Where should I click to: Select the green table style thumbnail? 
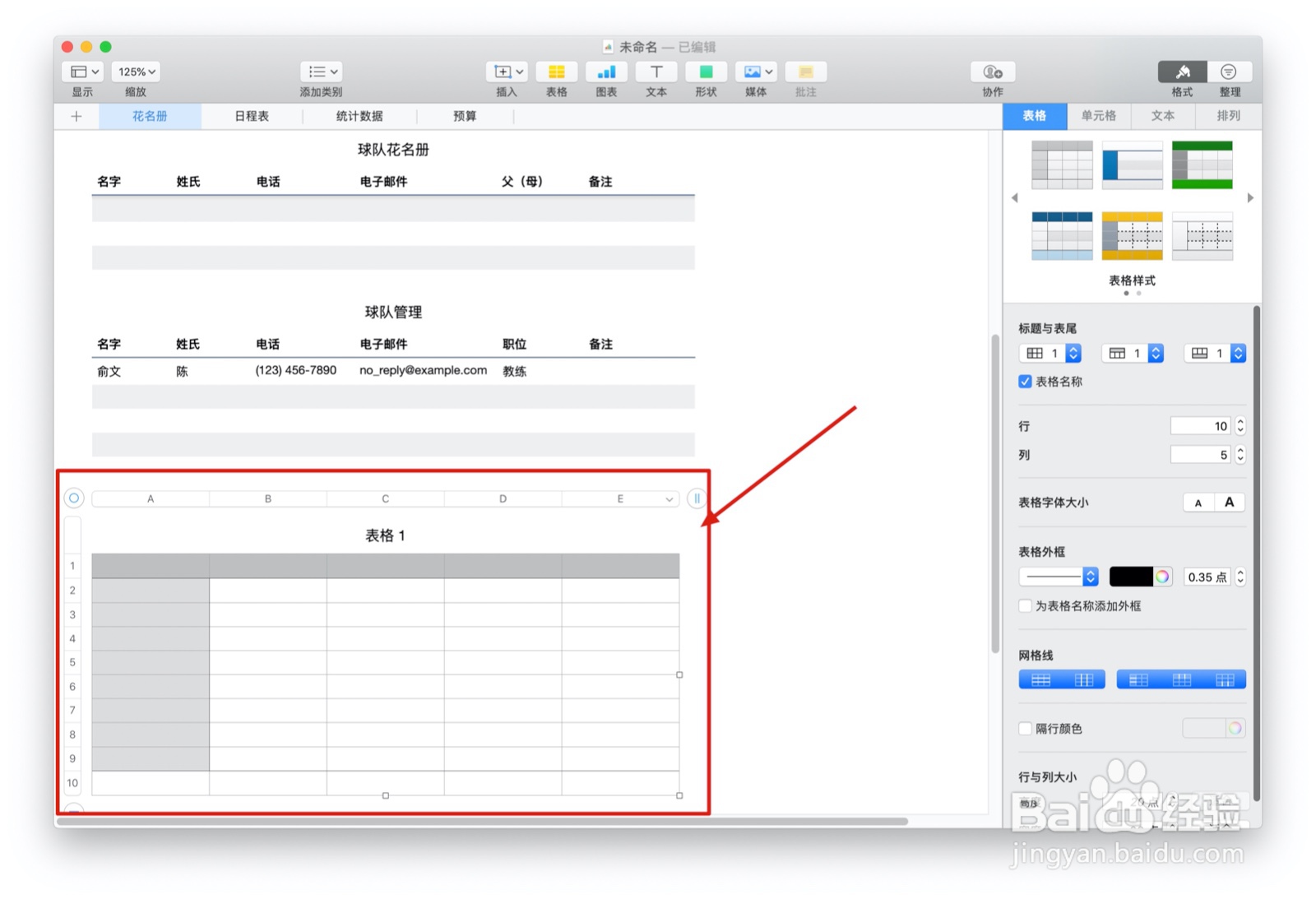[x=1202, y=165]
